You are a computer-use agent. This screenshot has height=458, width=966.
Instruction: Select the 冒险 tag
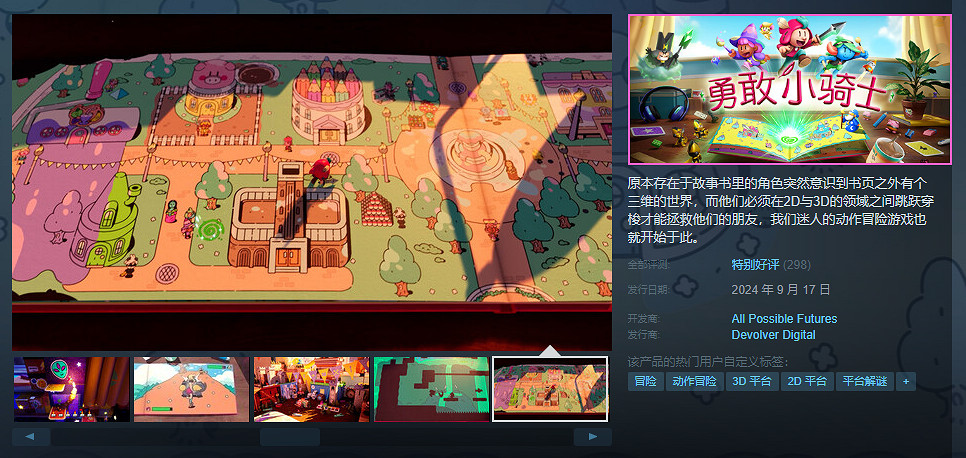pos(645,381)
